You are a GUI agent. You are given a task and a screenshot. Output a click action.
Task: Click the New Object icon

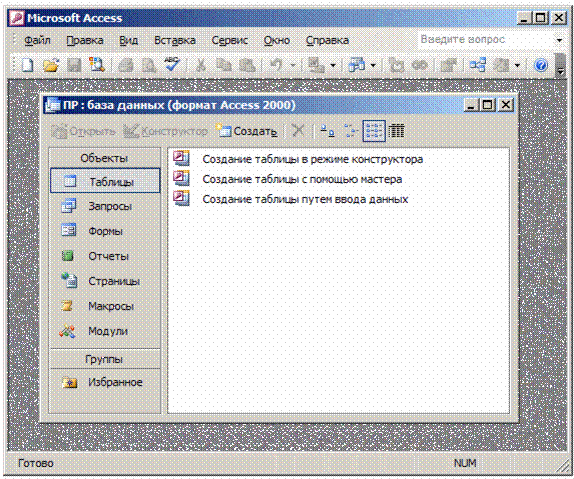pos(501,66)
